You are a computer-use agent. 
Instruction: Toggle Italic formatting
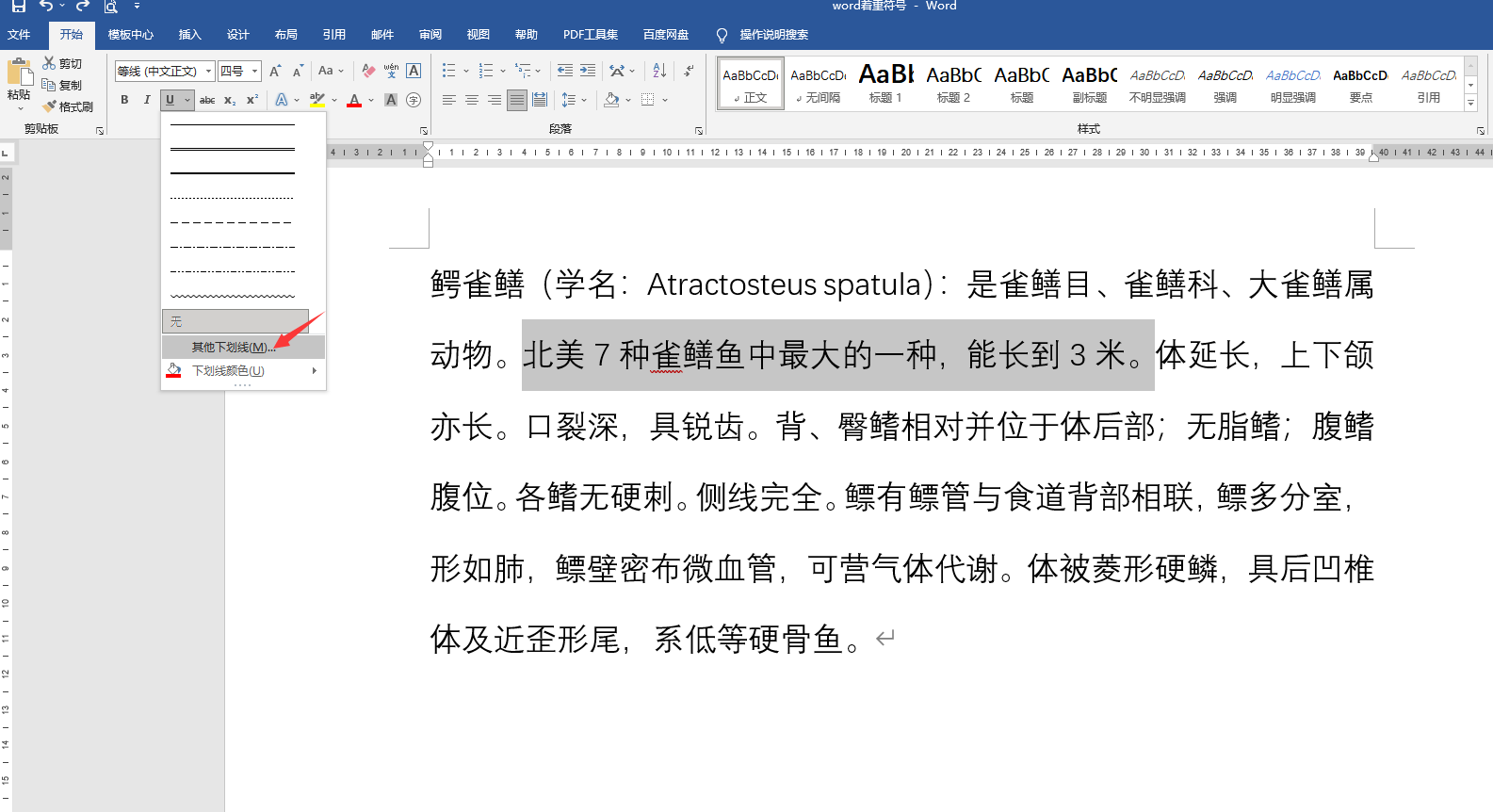click(147, 100)
